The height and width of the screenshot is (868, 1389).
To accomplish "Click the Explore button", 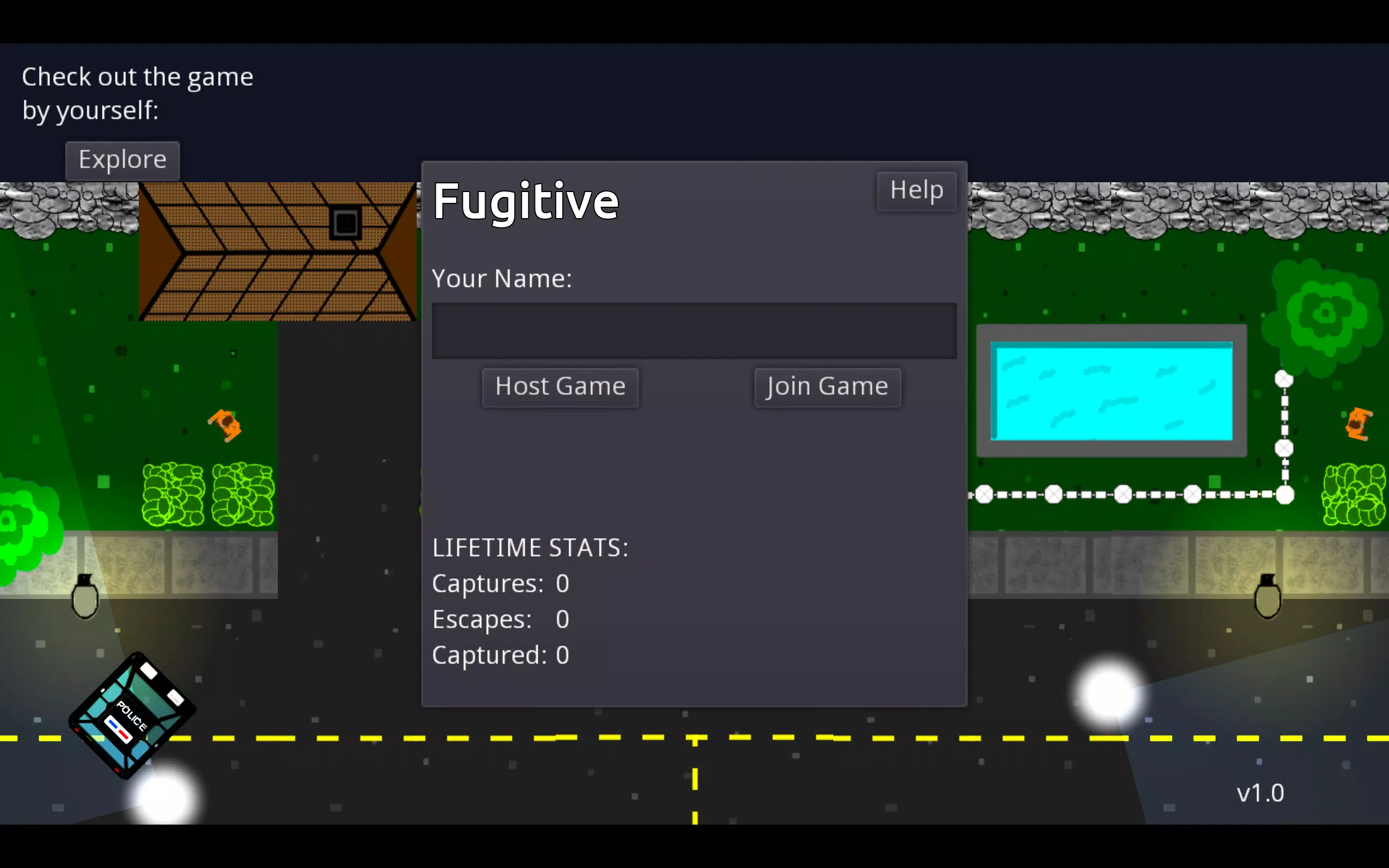I will pos(122,160).
